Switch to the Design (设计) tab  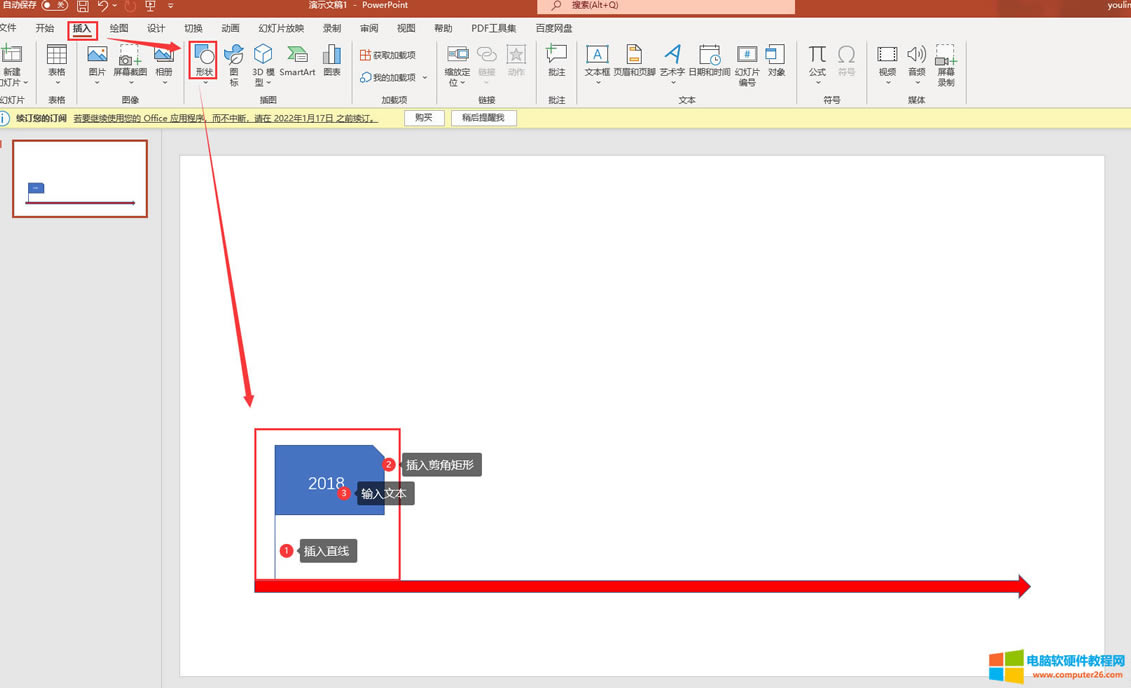tap(156, 29)
